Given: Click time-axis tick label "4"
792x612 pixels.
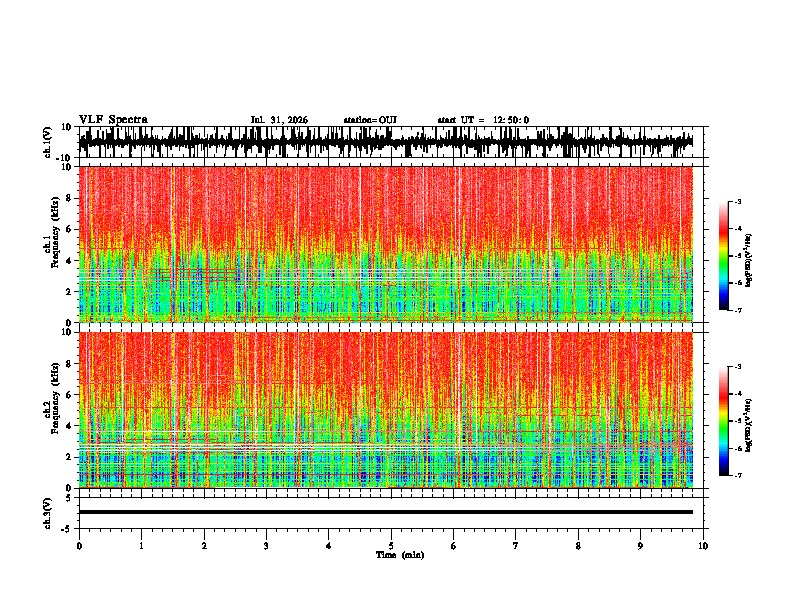Looking at the screenshot, I should pyautogui.click(x=329, y=546).
